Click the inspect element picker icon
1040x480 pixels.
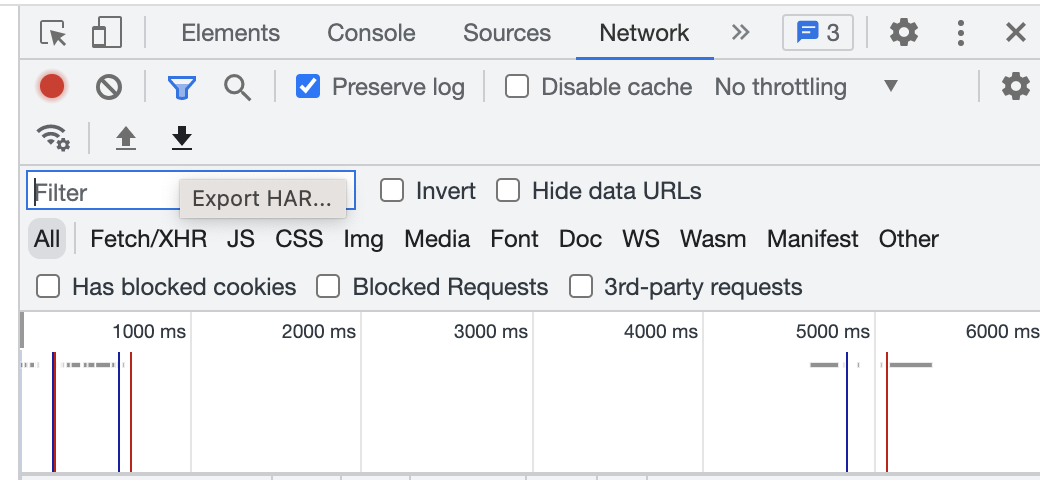point(53,33)
